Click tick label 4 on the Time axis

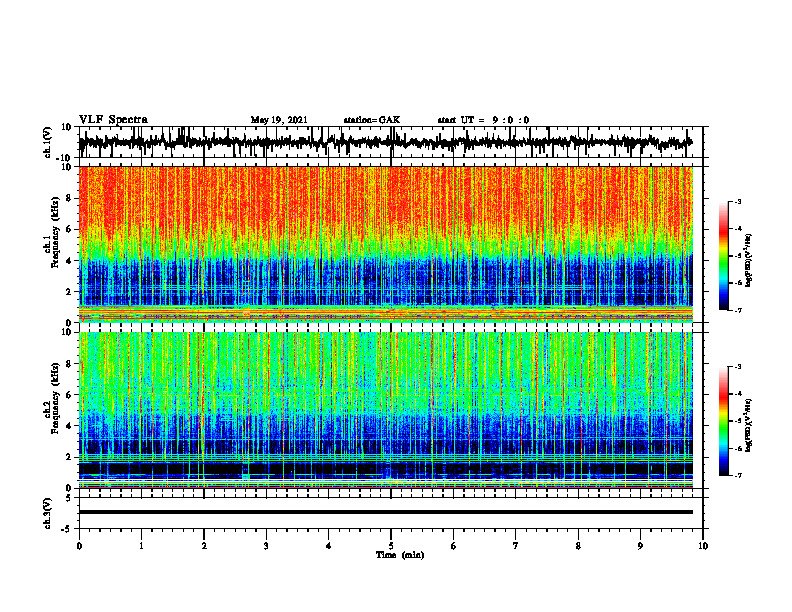(329, 546)
